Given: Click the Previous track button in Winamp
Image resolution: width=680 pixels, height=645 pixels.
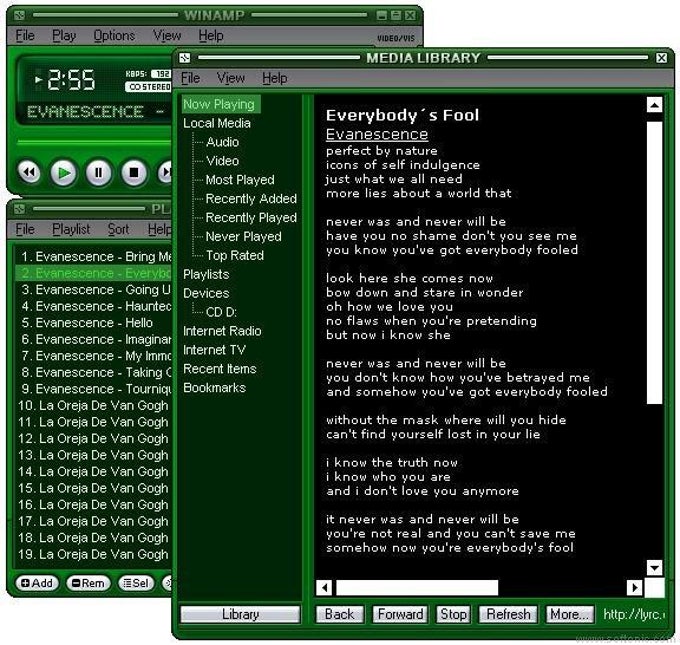Looking at the screenshot, I should pyautogui.click(x=29, y=173).
